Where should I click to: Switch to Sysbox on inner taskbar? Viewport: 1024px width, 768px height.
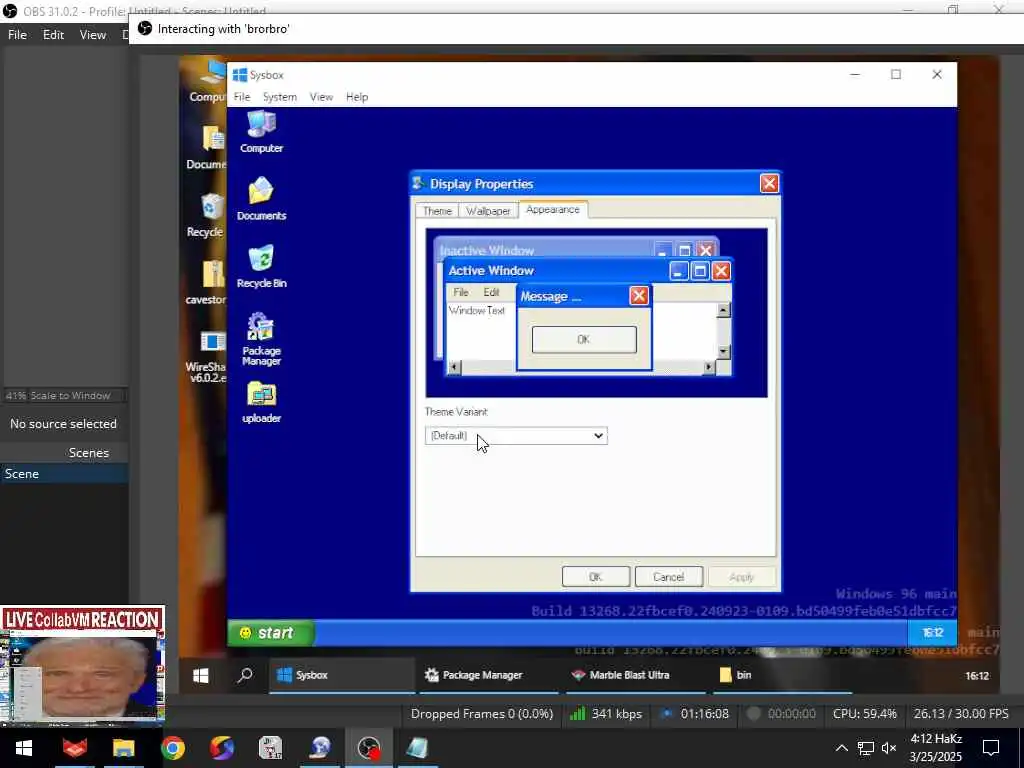pyautogui.click(x=342, y=675)
